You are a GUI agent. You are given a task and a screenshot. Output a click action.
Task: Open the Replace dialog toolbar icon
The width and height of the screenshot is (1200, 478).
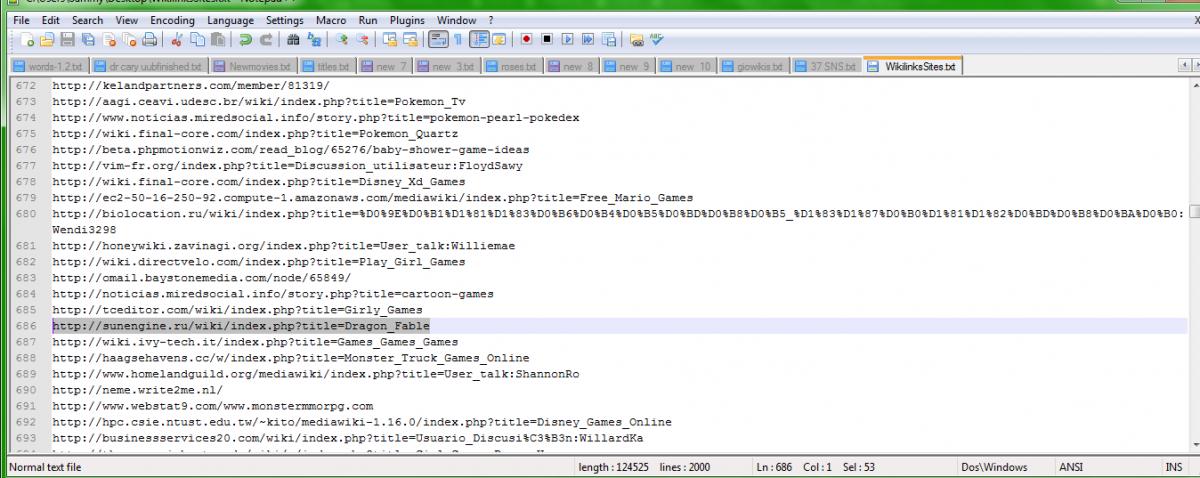tap(313, 40)
